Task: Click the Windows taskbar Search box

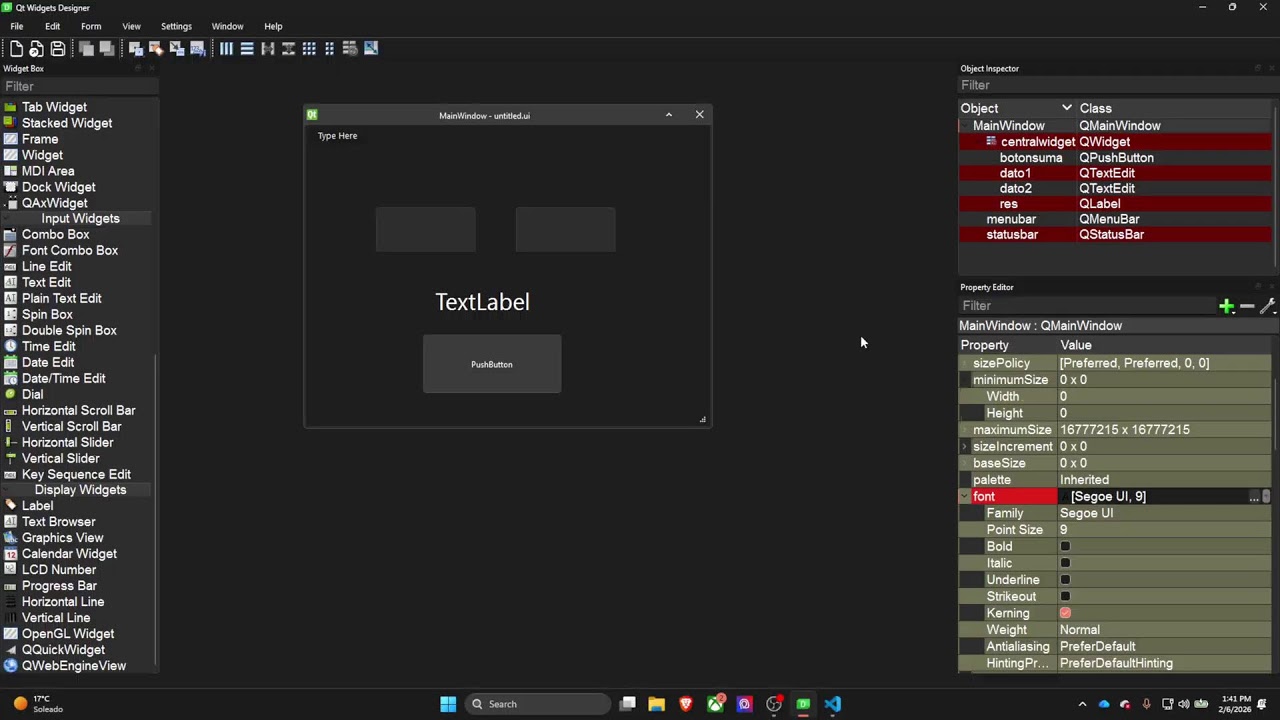Action: point(538,704)
